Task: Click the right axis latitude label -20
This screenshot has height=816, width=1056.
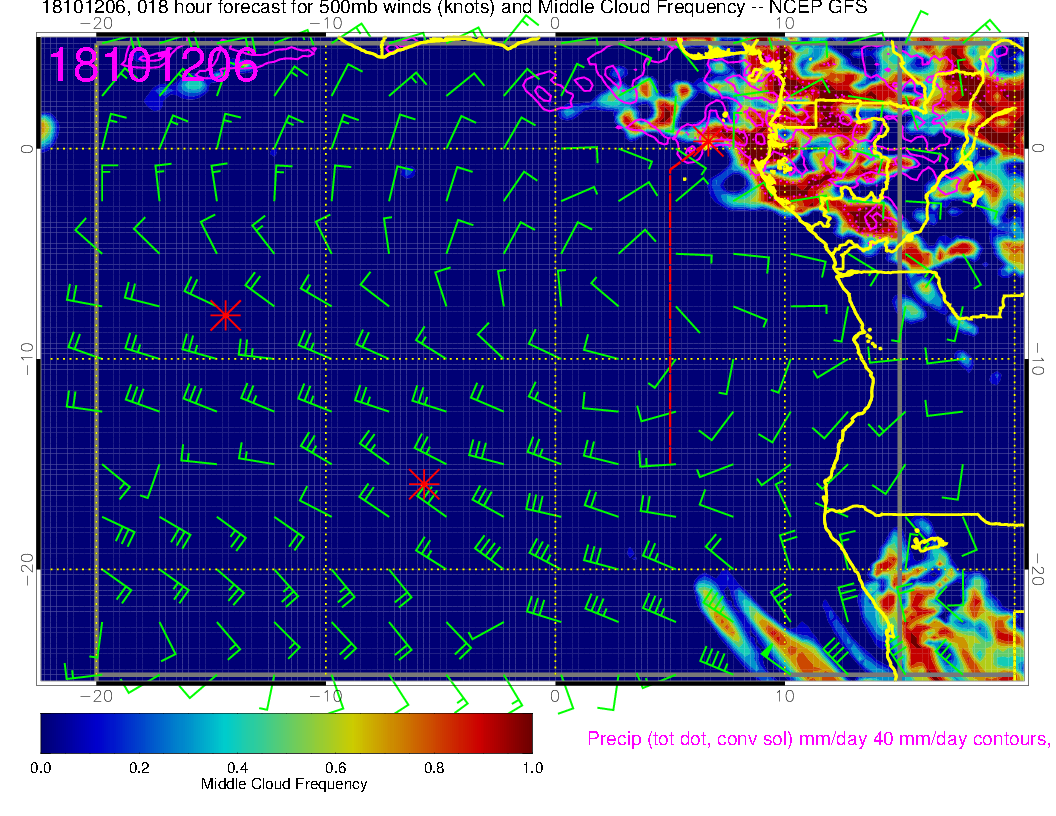Action: click(1038, 570)
